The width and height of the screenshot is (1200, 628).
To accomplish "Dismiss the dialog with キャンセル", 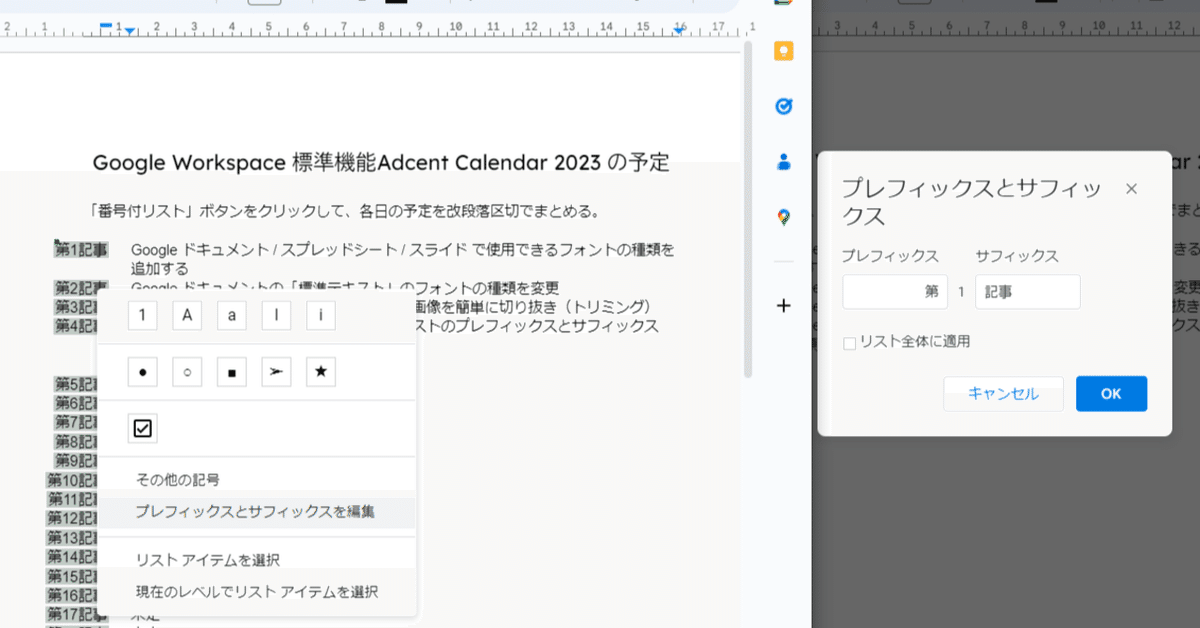I will tap(1003, 393).
